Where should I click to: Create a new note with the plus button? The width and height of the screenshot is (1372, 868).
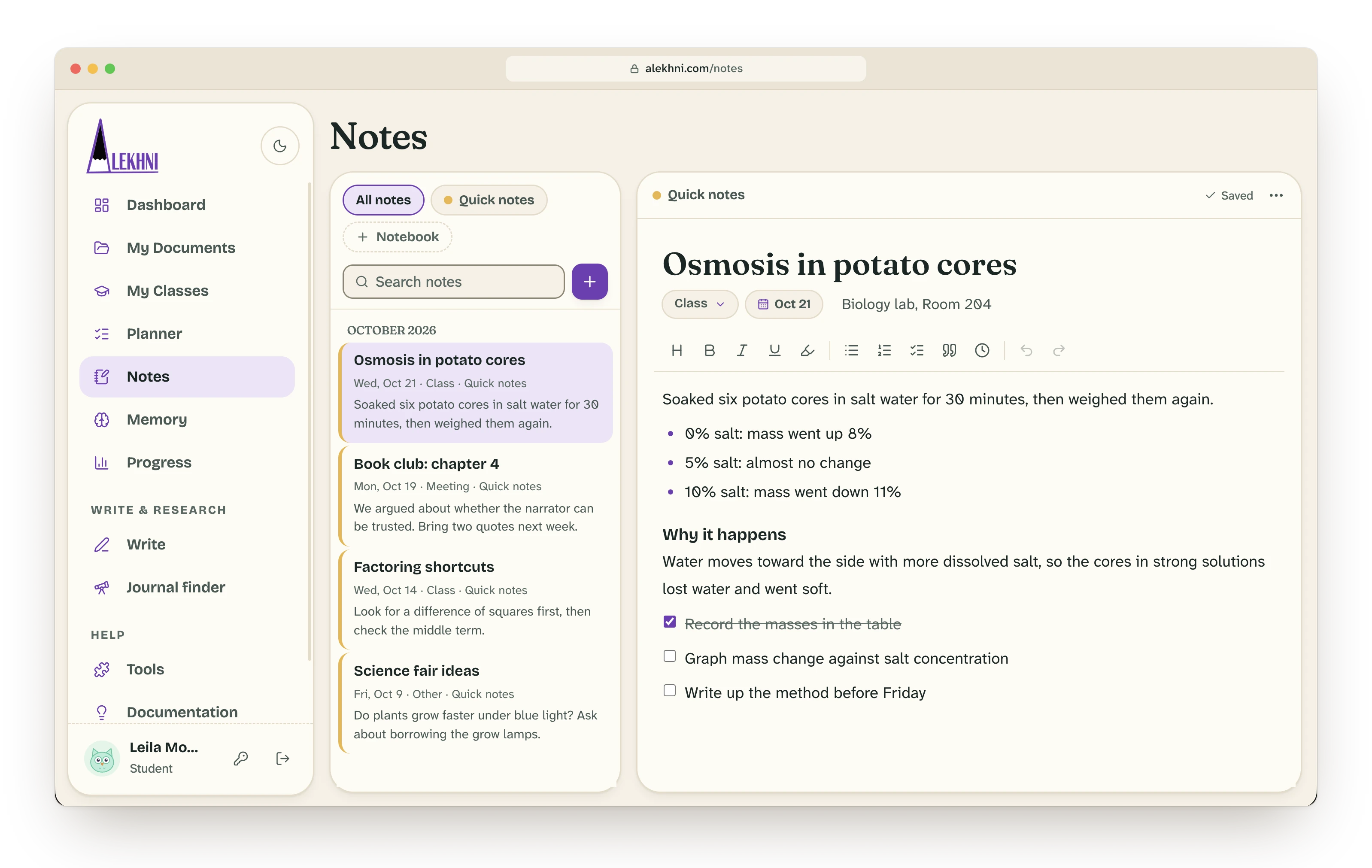pos(589,282)
